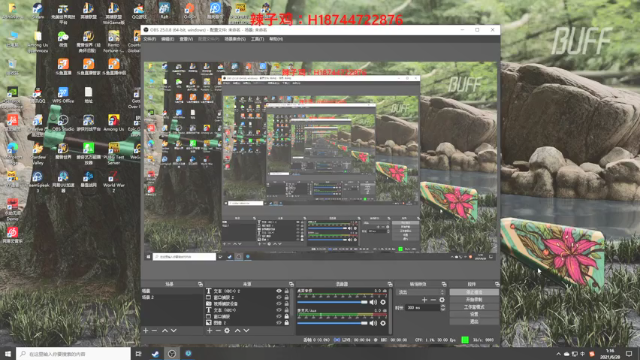Select Among Us desktop shortcut

114,122
